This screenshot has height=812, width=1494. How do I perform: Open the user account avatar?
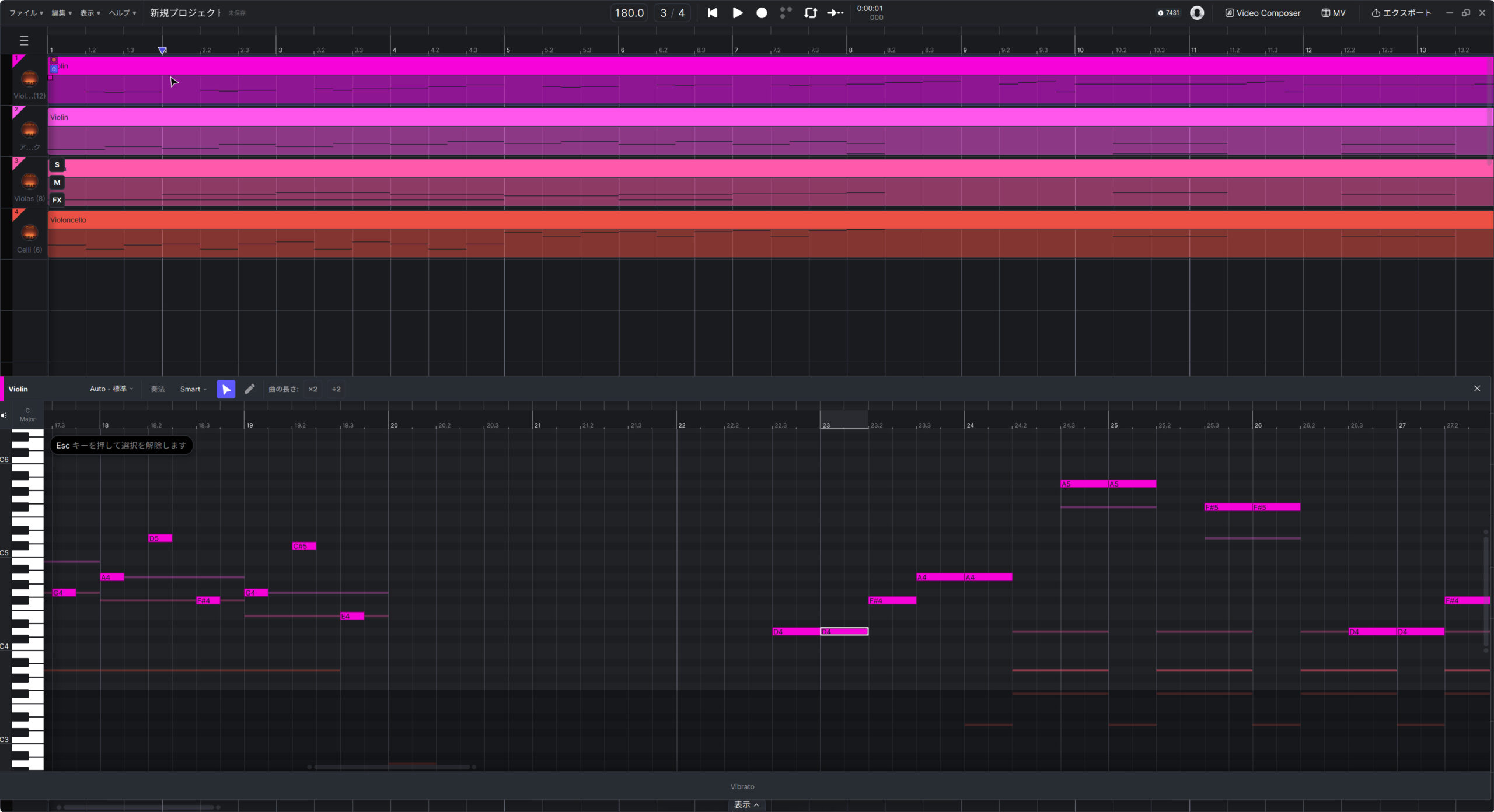1197,13
